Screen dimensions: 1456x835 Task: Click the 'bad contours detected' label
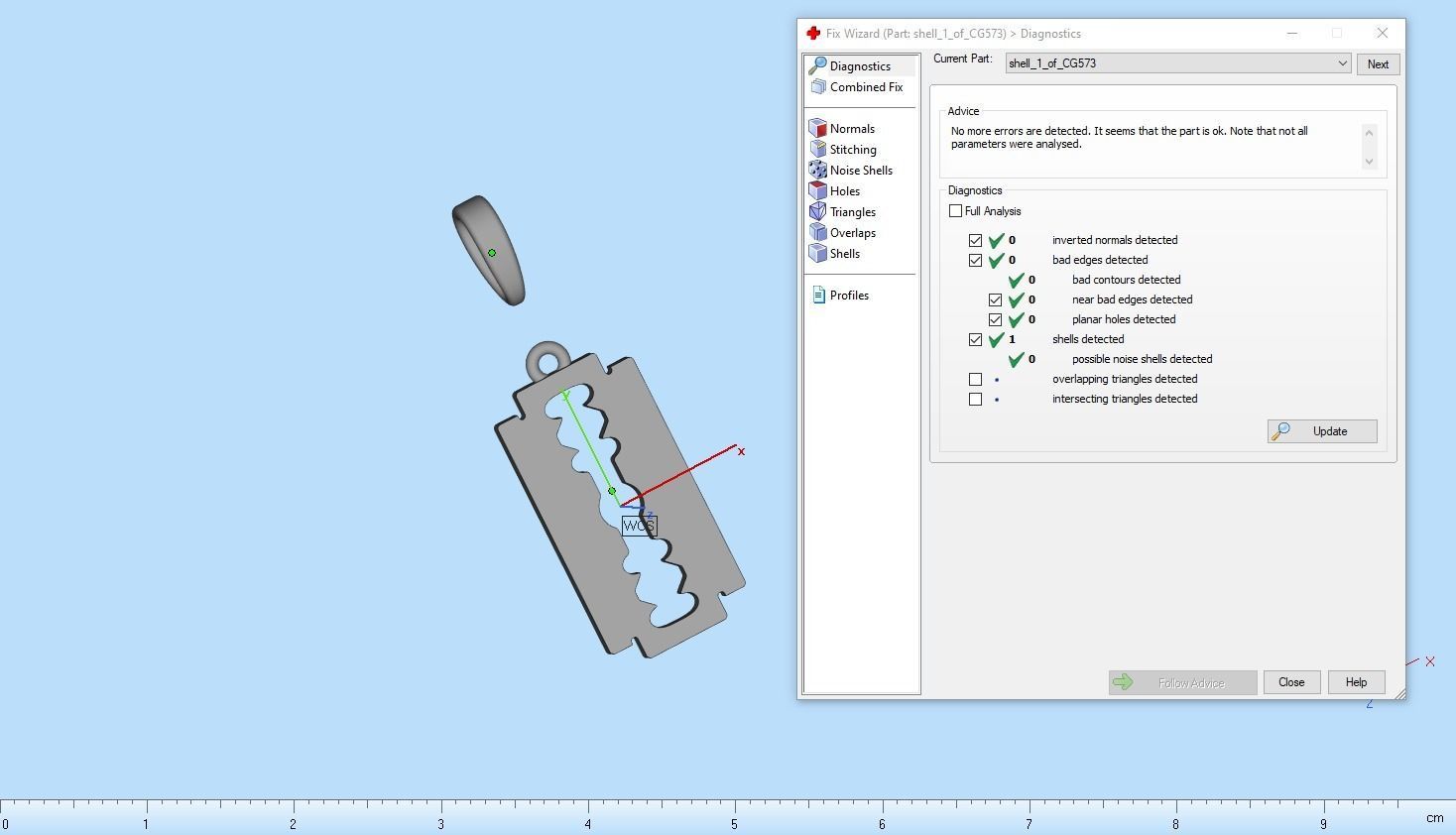click(1126, 280)
